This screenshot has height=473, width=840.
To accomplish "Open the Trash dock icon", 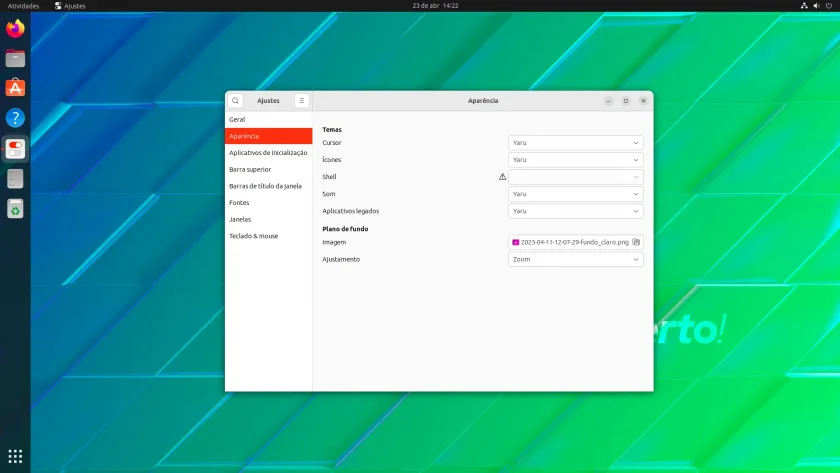I will (x=15, y=209).
